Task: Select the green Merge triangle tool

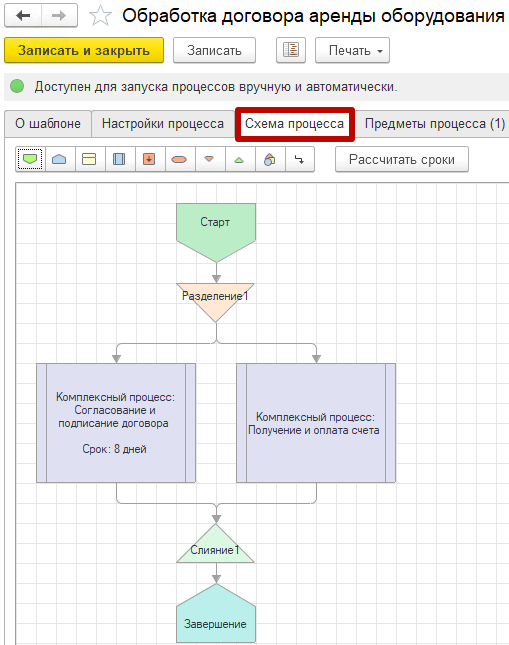Action: (239, 159)
